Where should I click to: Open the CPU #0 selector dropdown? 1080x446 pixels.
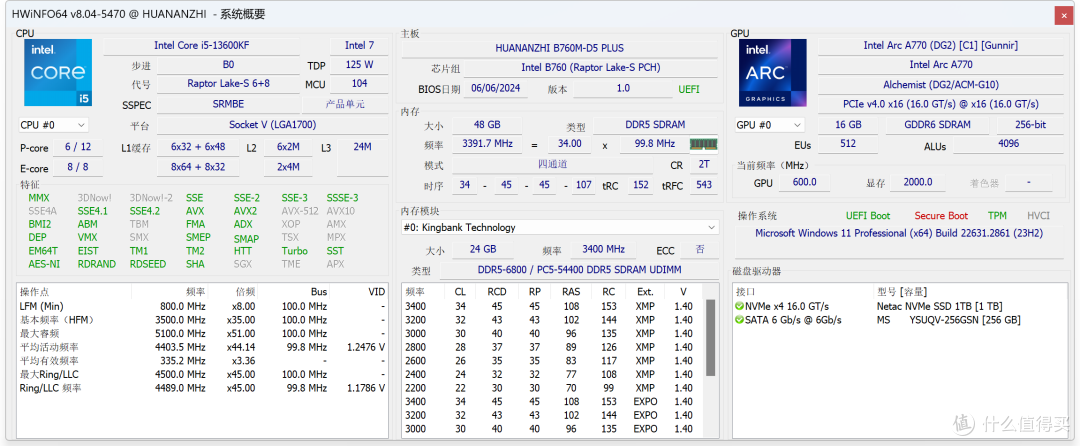click(x=54, y=125)
